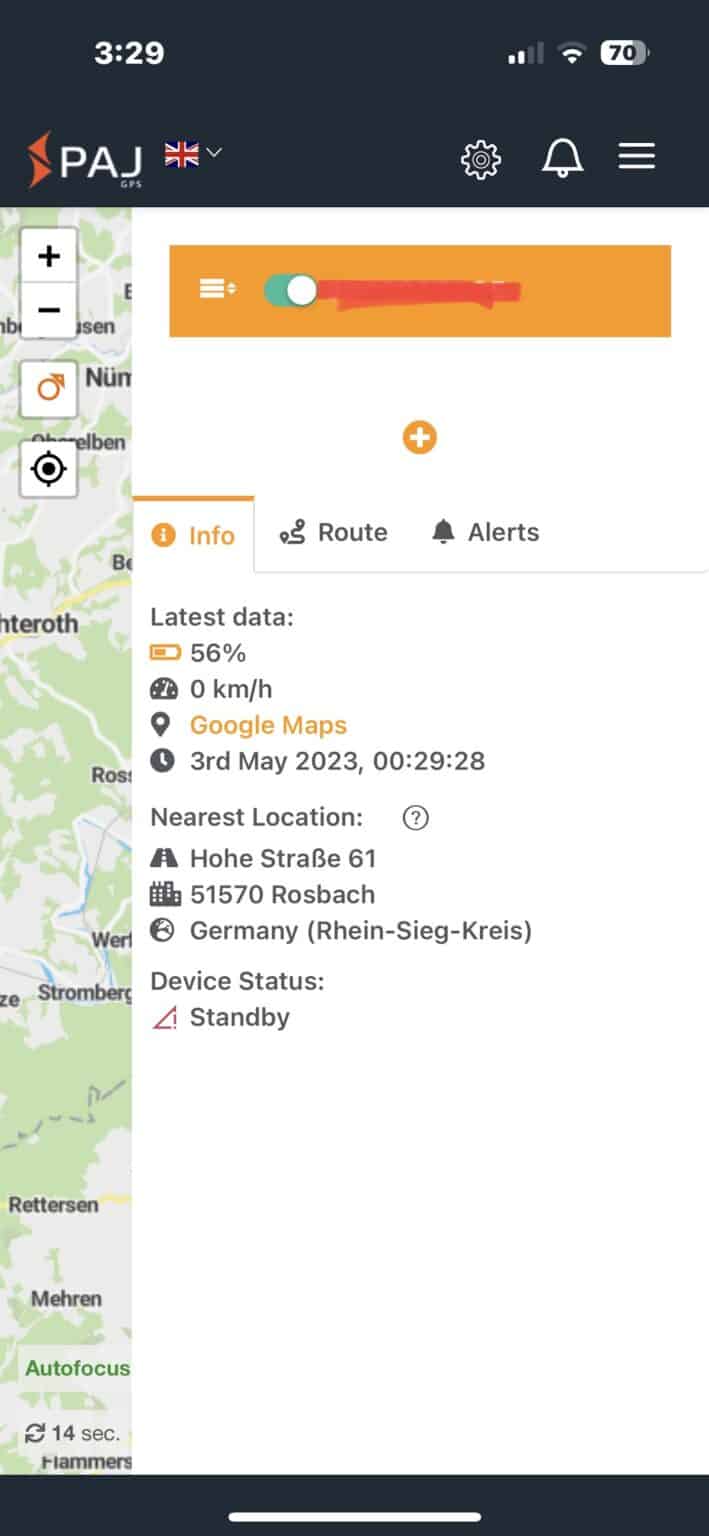Open the Google Maps link
This screenshot has height=1536, width=709.
(x=268, y=724)
